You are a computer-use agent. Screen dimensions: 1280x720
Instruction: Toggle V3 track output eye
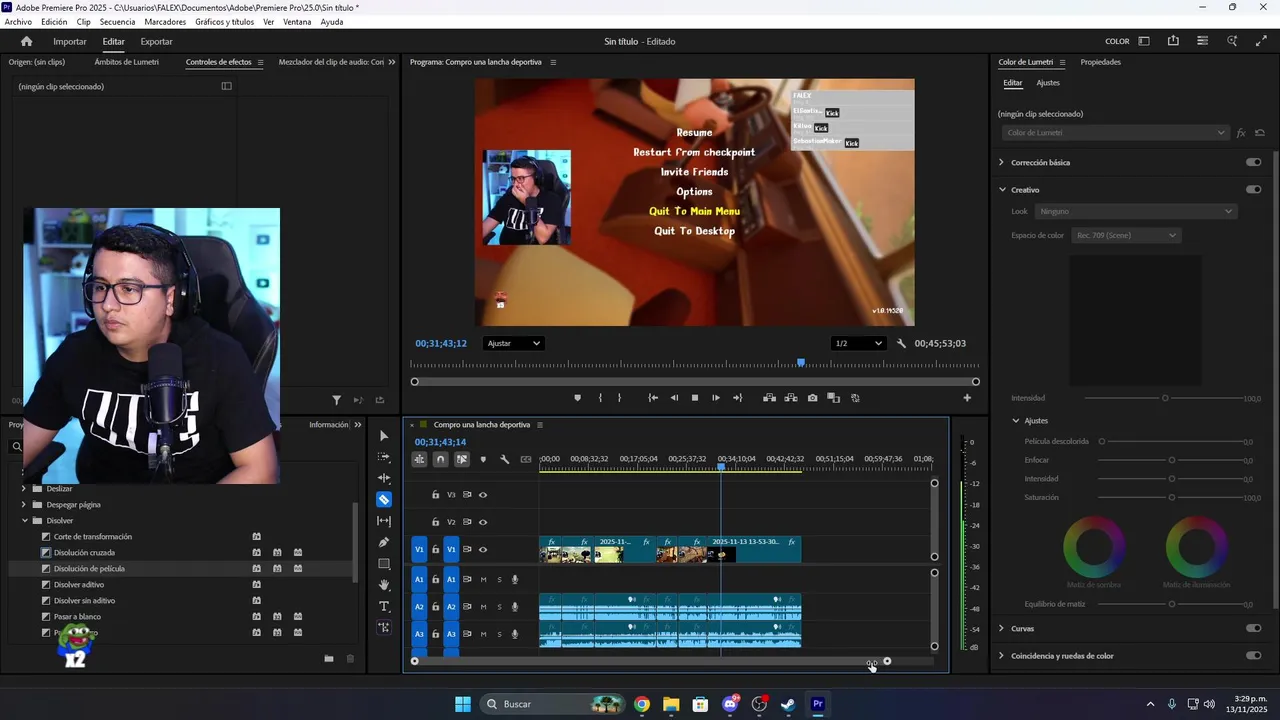(483, 495)
